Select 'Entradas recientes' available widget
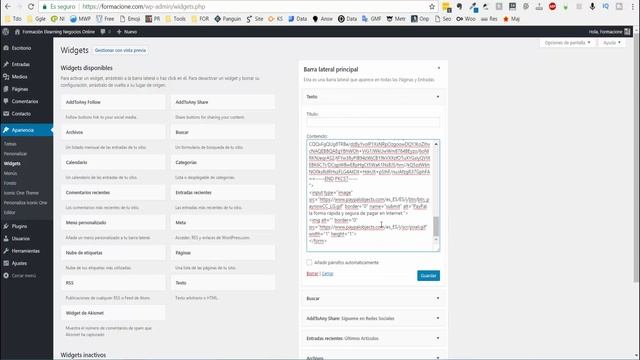This screenshot has width=640, height=360. [x=223, y=192]
